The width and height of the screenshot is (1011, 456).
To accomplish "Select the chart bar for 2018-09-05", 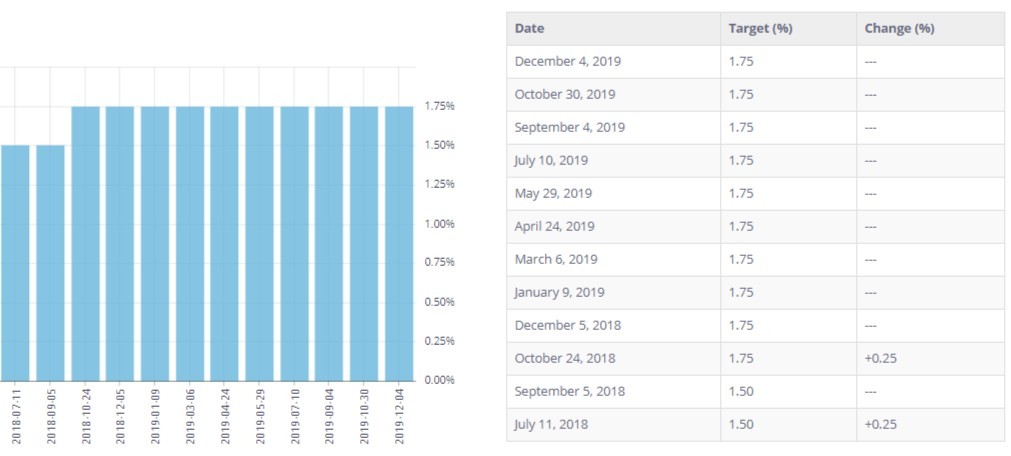I will [50, 262].
